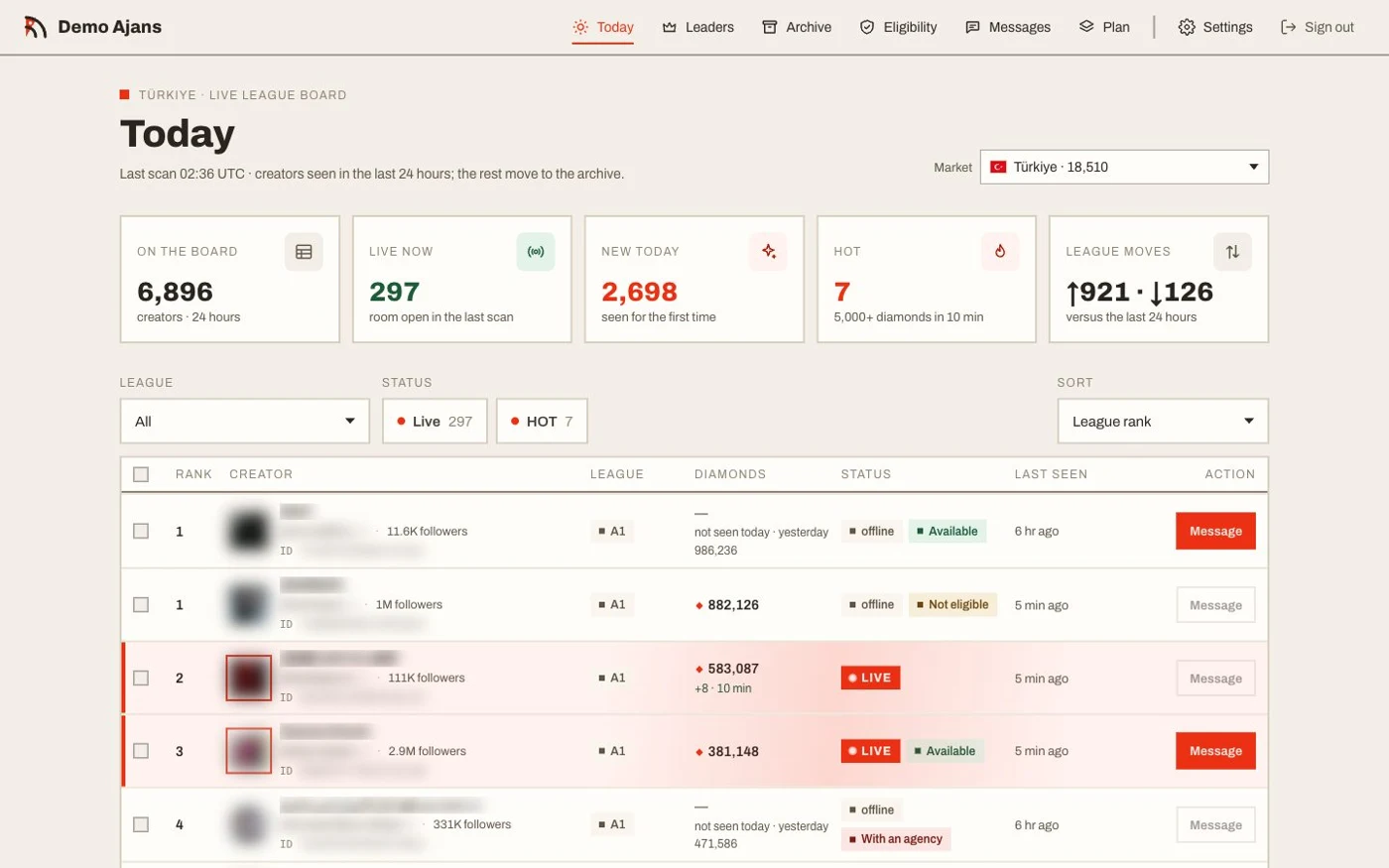Click the Not eligible badge
The height and width of the screenshot is (868, 1389).
(x=952, y=604)
